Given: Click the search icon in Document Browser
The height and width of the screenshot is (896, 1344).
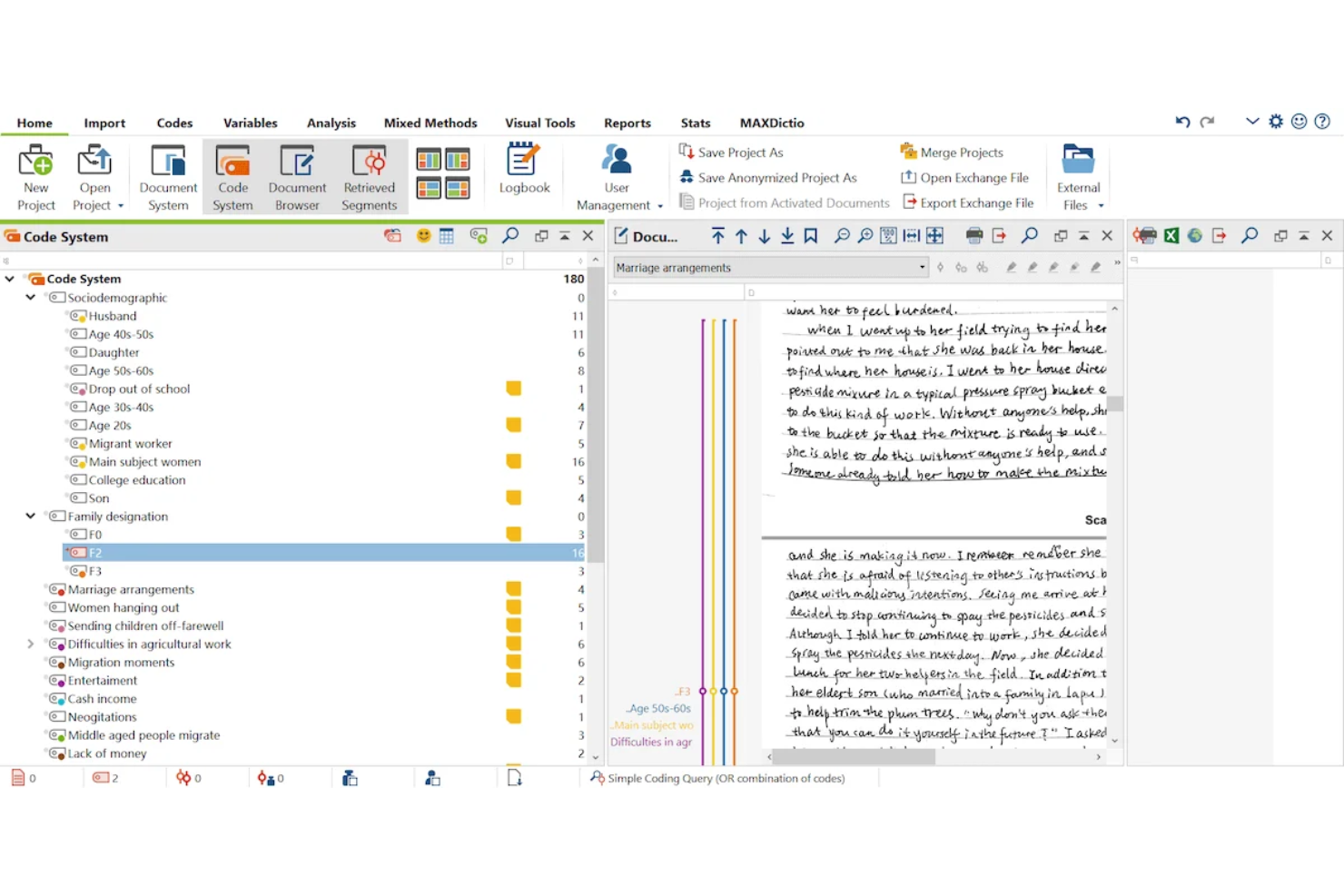Looking at the screenshot, I should 1030,236.
